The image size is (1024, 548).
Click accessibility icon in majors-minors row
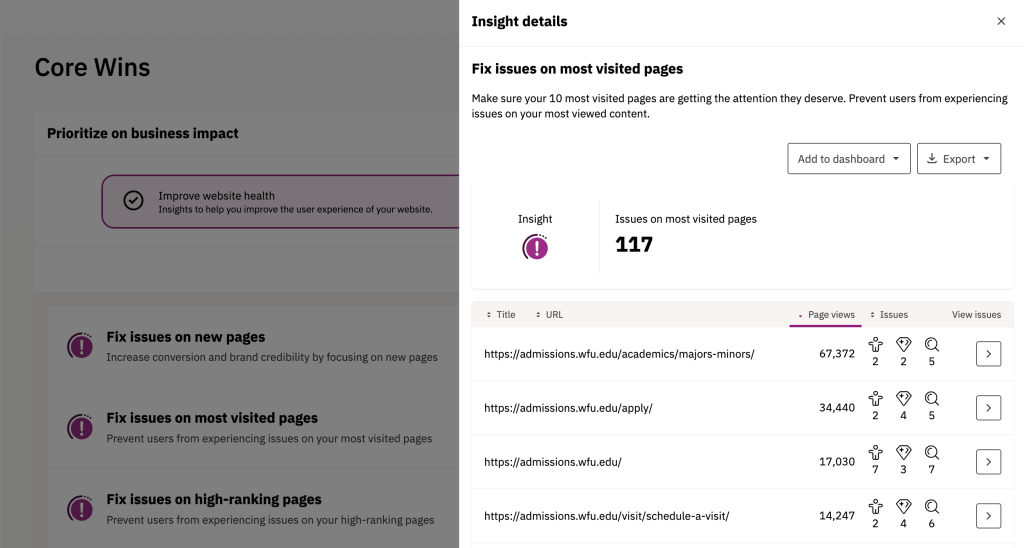tap(876, 345)
